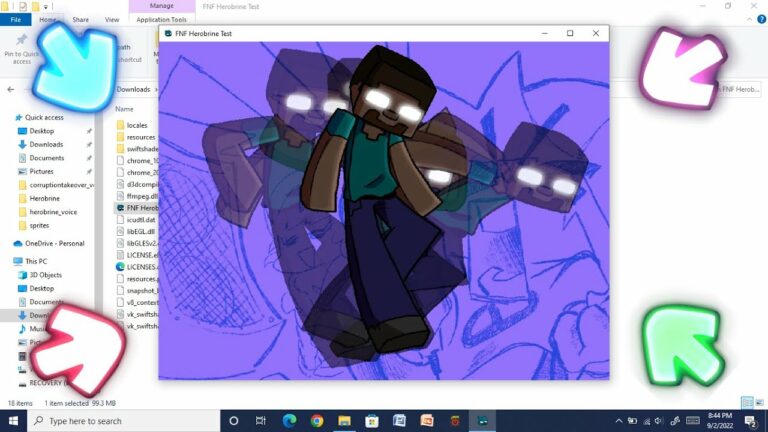The height and width of the screenshot is (432, 768).
Task: Open the sprites folder in sidebar
Action: (x=39, y=225)
